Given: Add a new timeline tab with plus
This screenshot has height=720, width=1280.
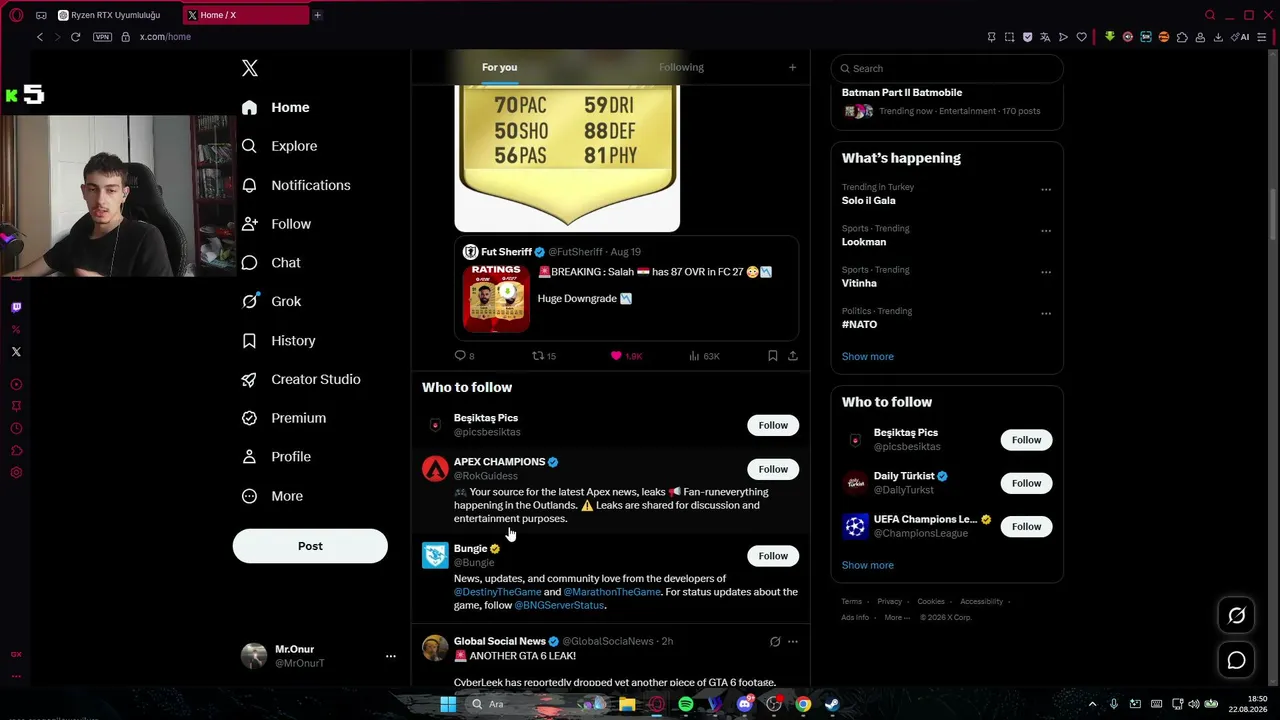Looking at the screenshot, I should pyautogui.click(x=793, y=67).
